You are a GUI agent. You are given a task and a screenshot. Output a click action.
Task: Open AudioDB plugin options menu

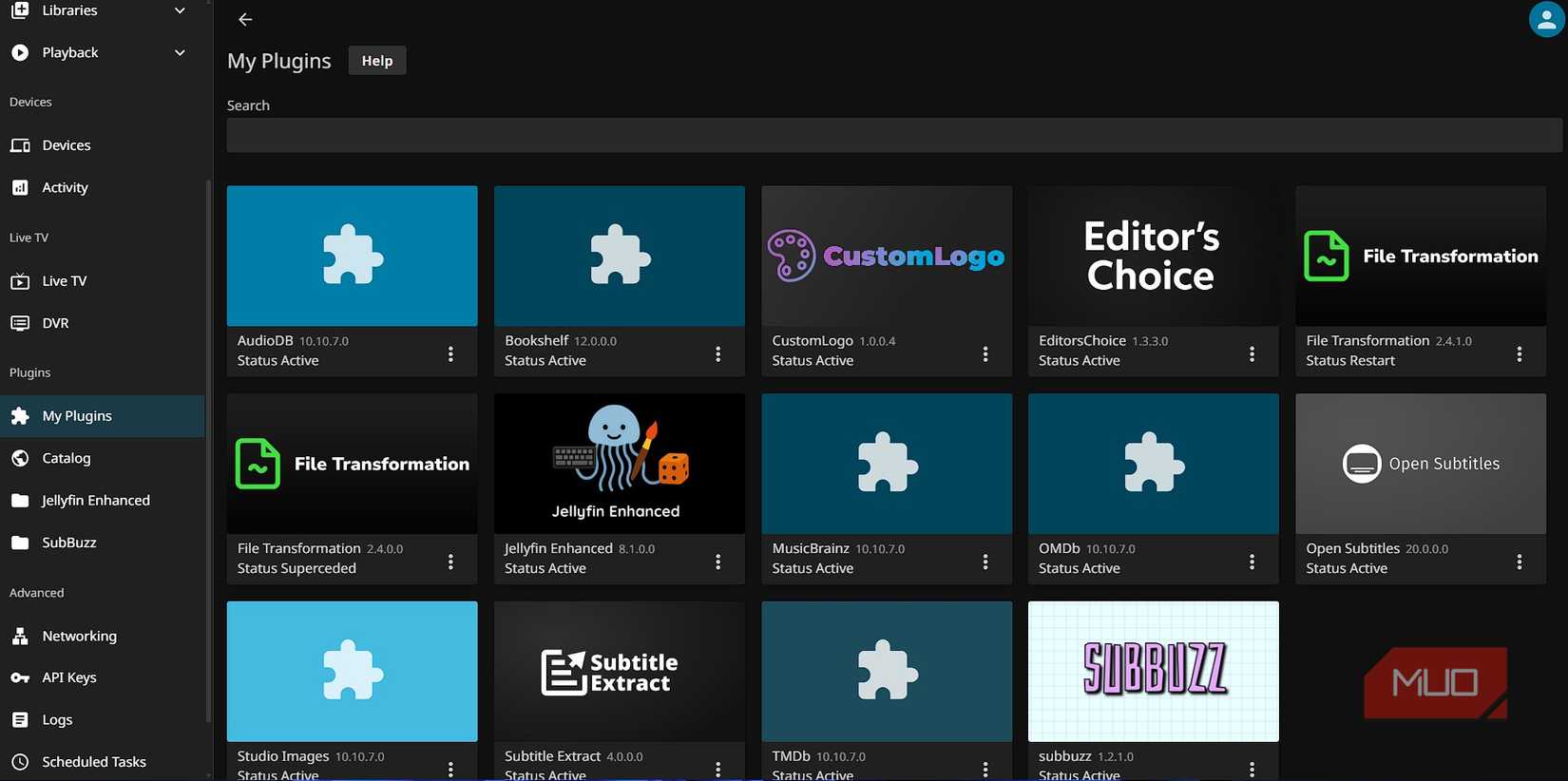point(450,353)
